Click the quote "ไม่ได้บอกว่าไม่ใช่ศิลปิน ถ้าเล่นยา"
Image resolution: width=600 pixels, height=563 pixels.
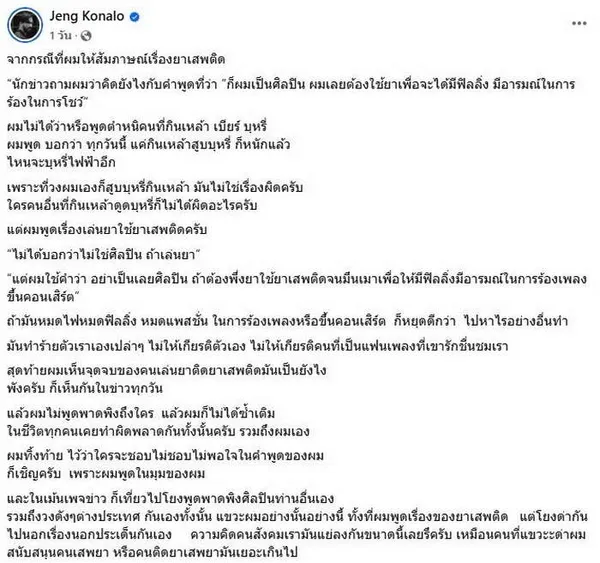coord(104,255)
